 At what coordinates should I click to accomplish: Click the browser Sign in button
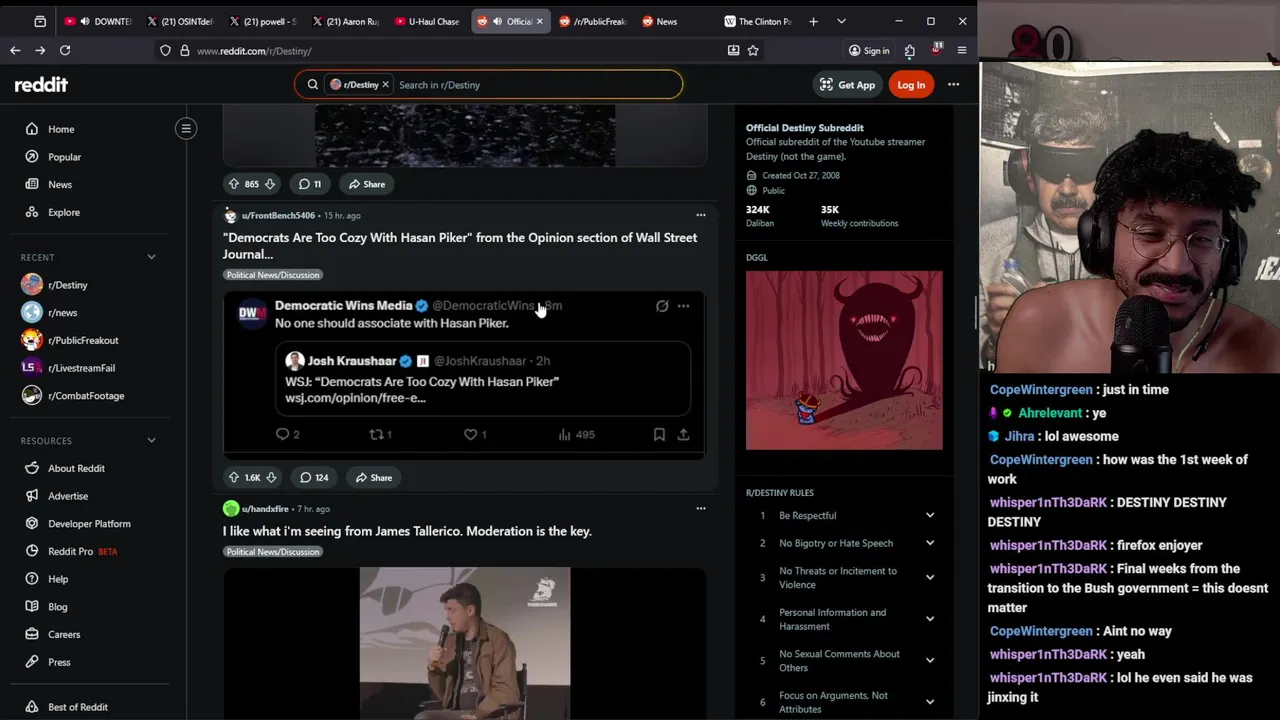pos(869,50)
